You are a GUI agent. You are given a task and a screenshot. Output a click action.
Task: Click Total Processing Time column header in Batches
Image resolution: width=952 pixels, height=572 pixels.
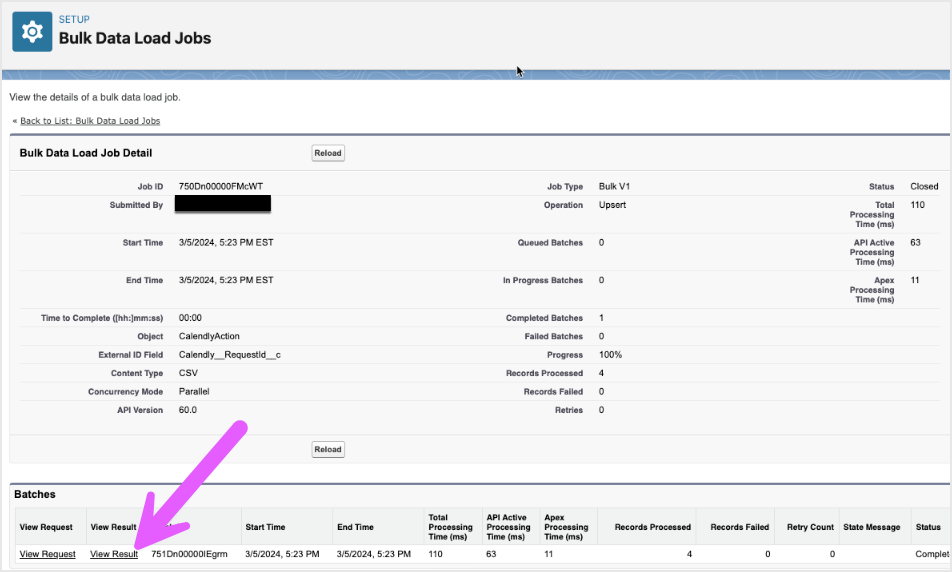point(451,527)
